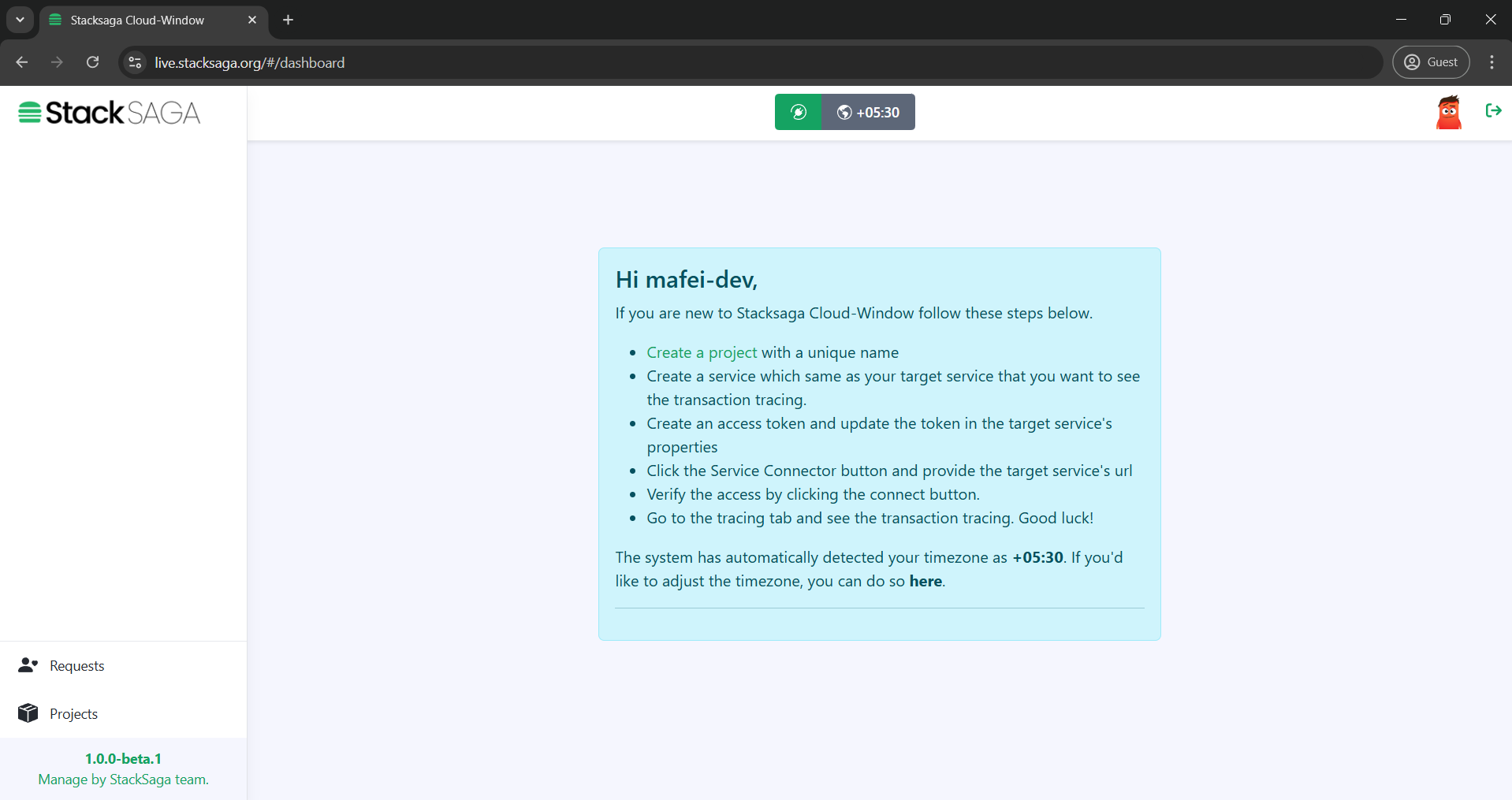Screen dimensions: 1512x800
Task: Open a new browser tab
Action: click(289, 20)
